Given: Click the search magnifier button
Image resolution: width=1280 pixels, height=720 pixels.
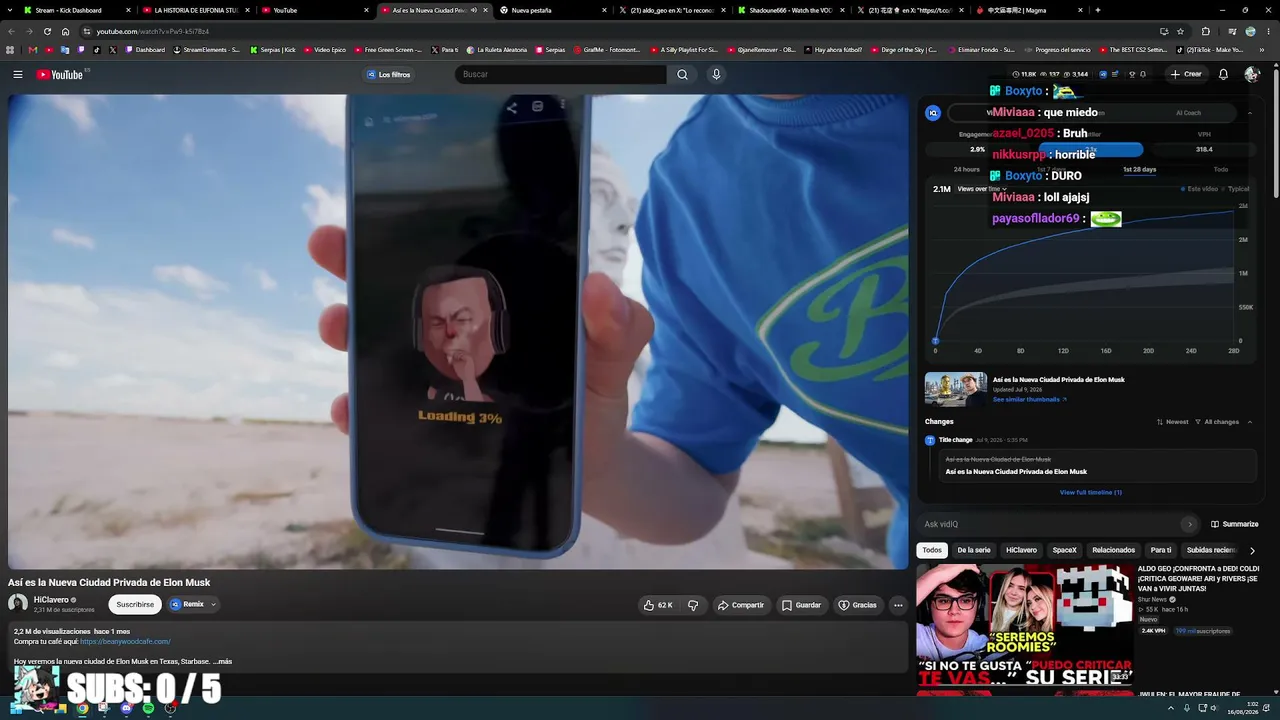Looking at the screenshot, I should click(x=682, y=75).
